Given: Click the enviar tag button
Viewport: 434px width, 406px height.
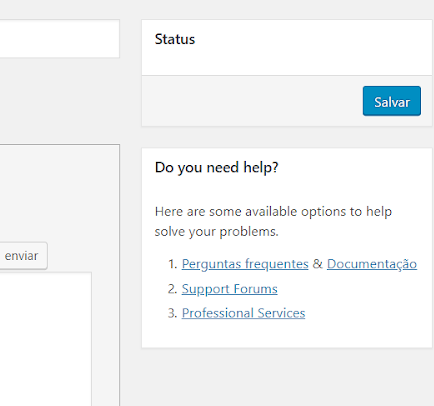Looking at the screenshot, I should point(23,256).
